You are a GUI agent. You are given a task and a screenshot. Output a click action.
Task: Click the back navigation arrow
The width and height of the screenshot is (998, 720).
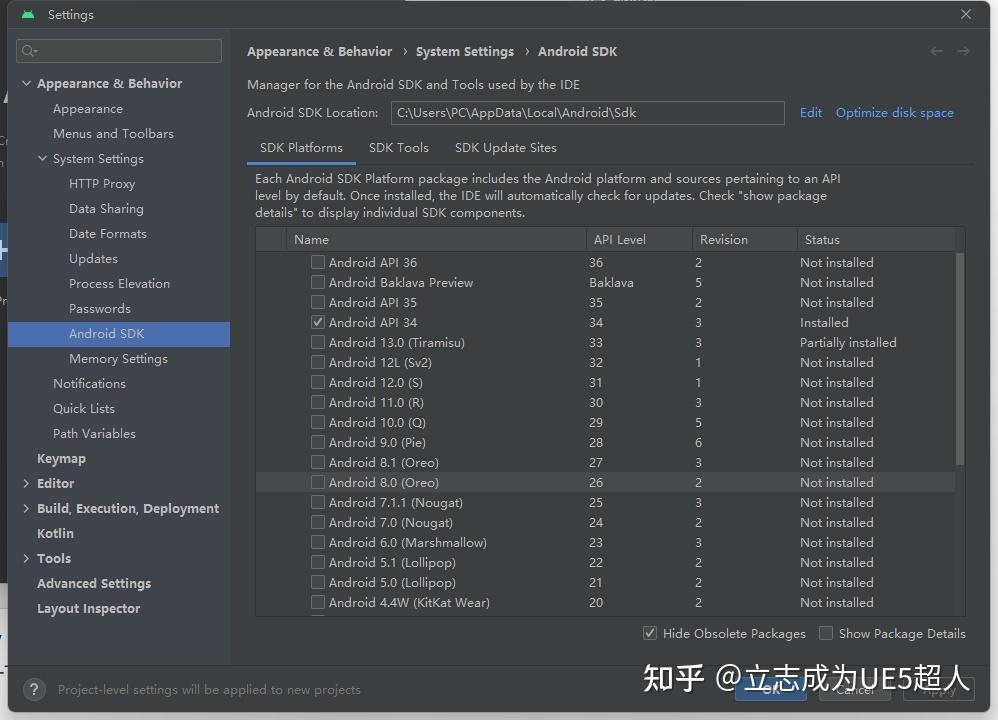(x=936, y=50)
